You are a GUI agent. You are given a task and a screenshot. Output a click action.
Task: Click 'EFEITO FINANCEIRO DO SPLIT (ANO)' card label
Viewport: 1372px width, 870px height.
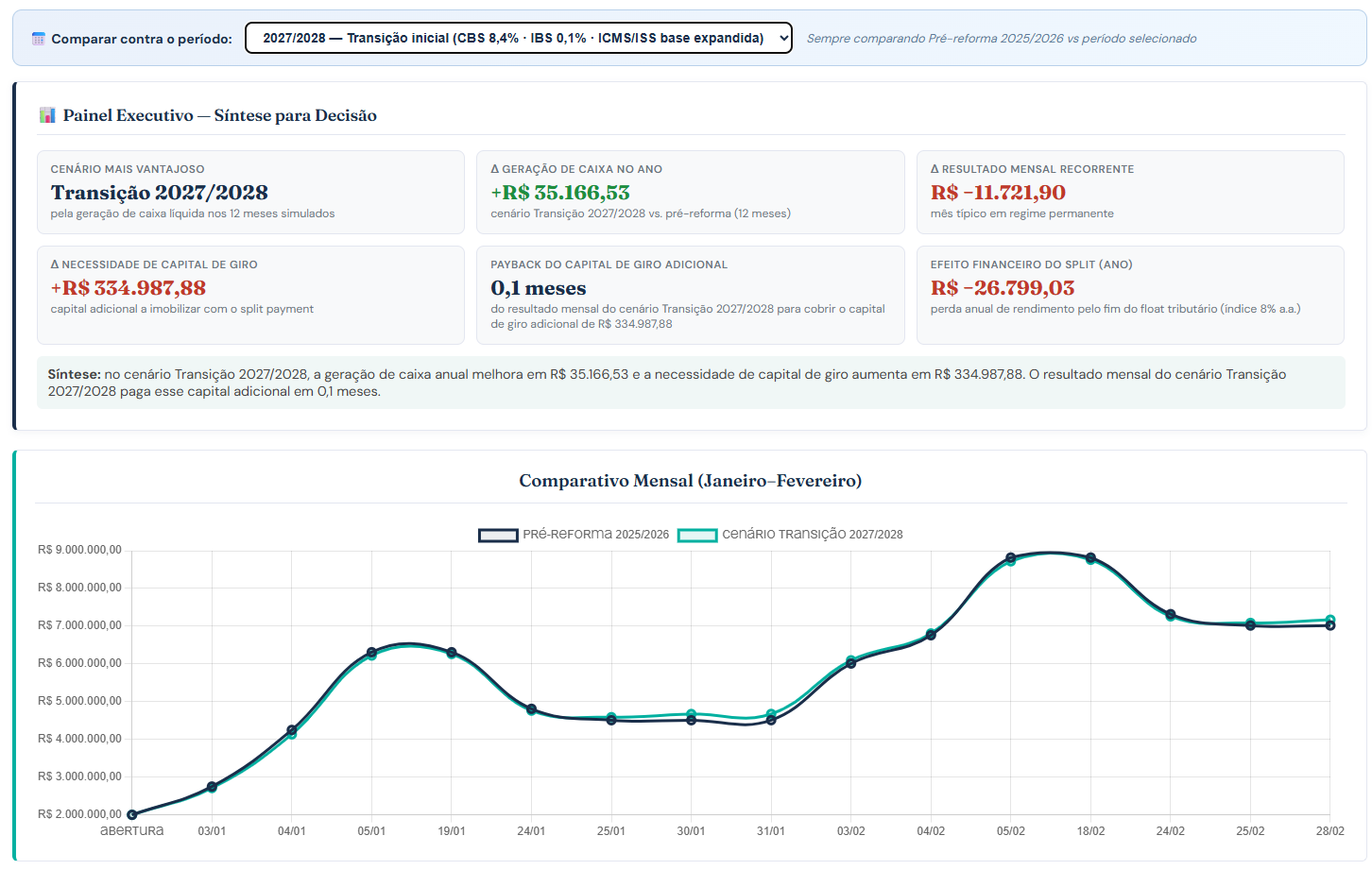point(1032,264)
